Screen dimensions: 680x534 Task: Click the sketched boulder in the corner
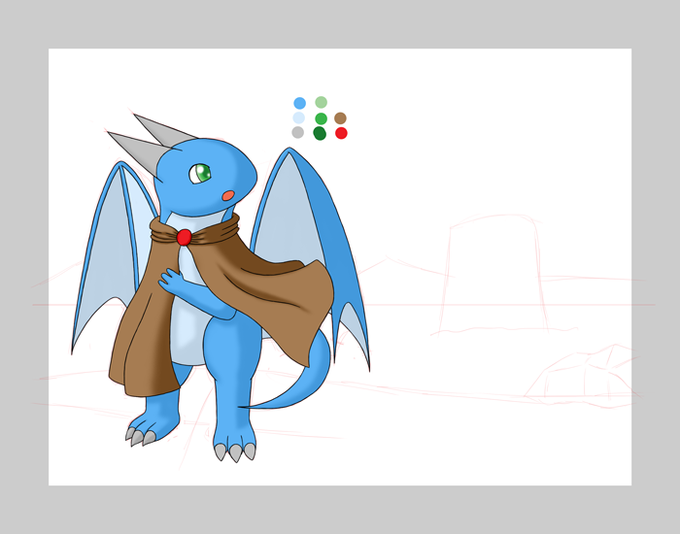[x=581, y=375]
